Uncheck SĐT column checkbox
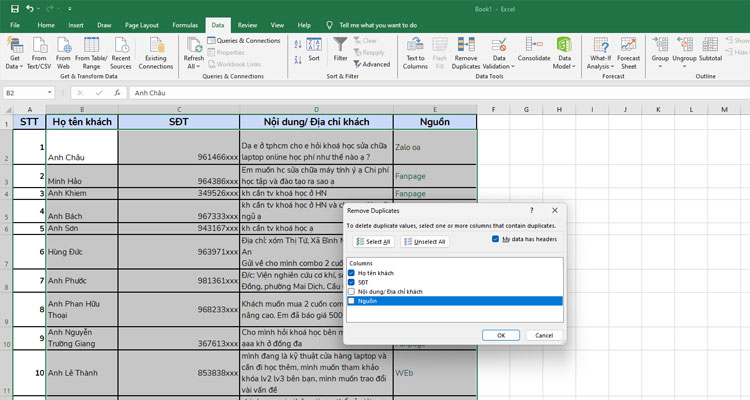The height and width of the screenshot is (400, 750). [351, 282]
